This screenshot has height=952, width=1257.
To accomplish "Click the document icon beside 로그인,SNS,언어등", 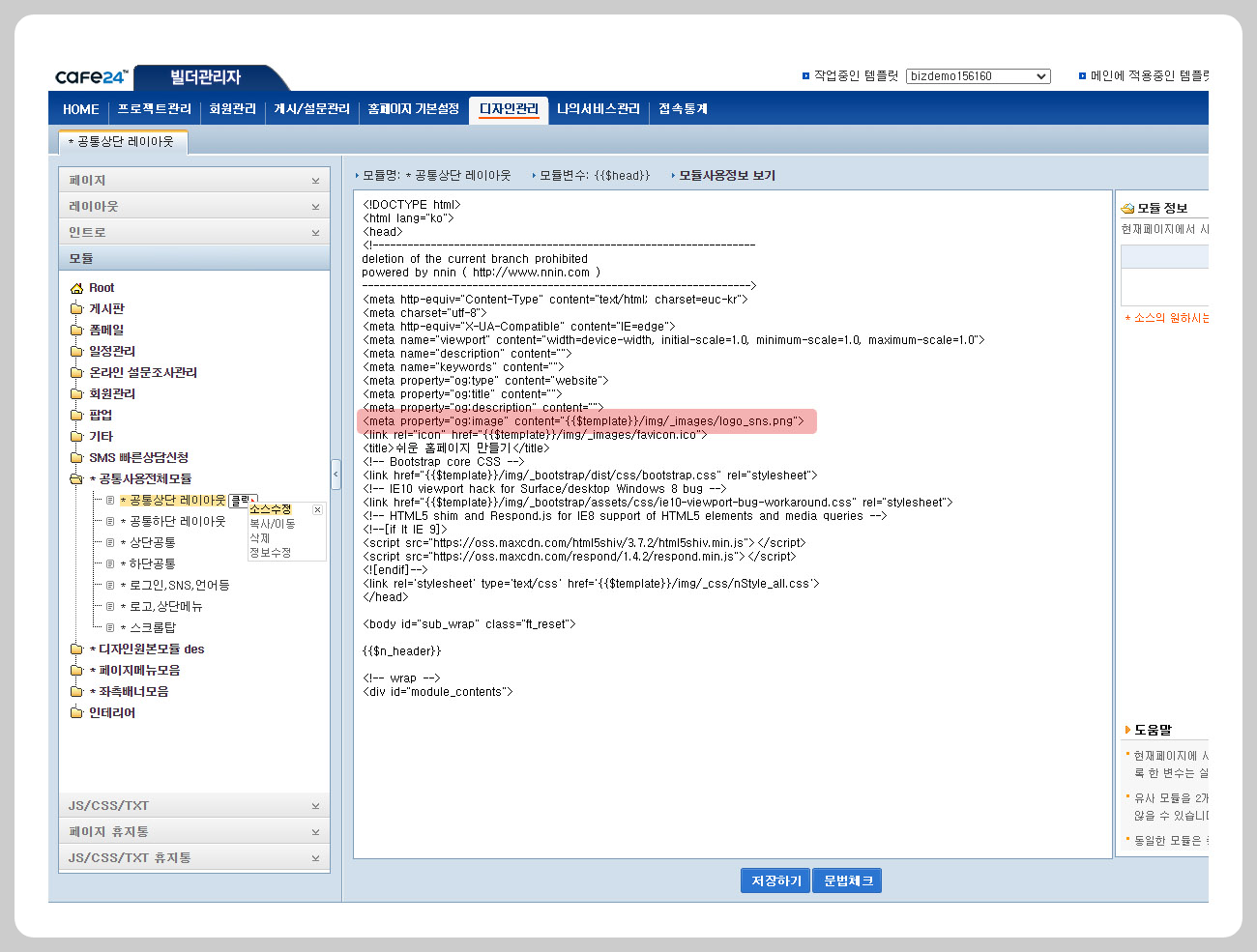I will [110, 586].
